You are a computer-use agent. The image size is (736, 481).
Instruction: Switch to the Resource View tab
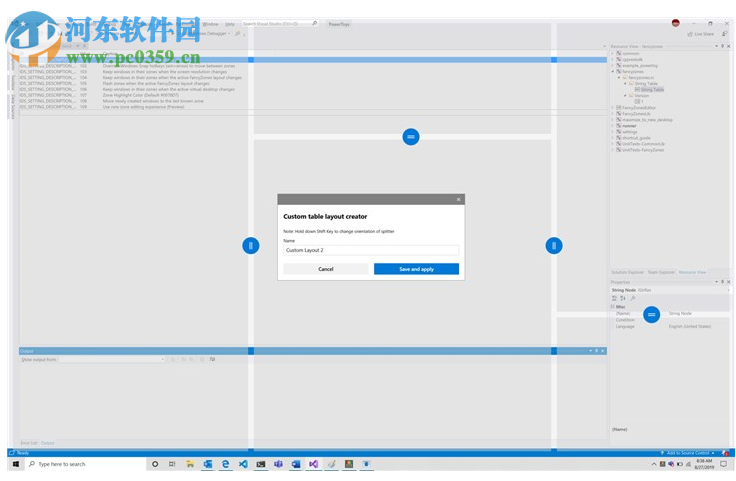[692, 272]
